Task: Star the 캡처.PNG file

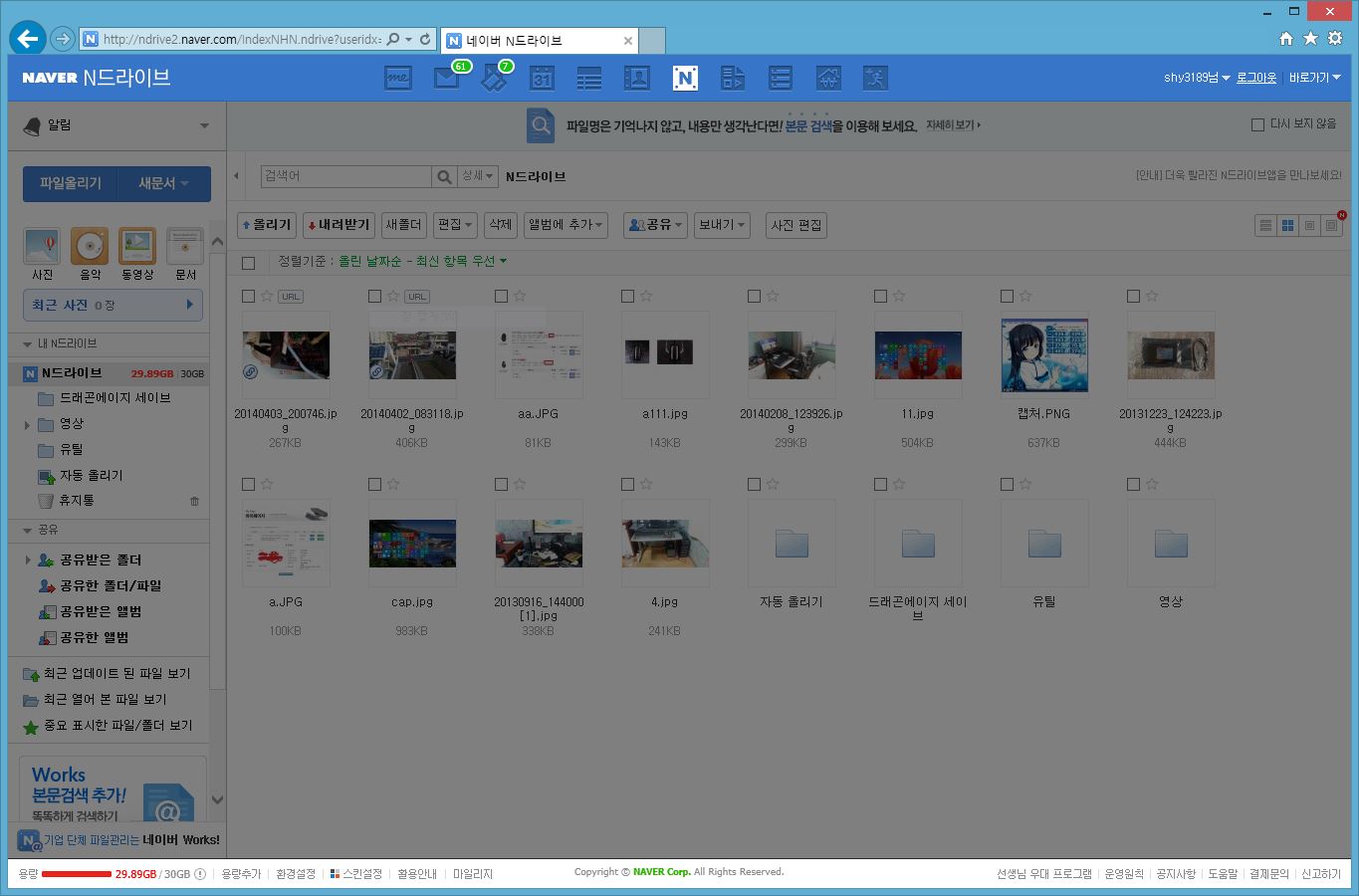Action: pyautogui.click(x=1025, y=296)
